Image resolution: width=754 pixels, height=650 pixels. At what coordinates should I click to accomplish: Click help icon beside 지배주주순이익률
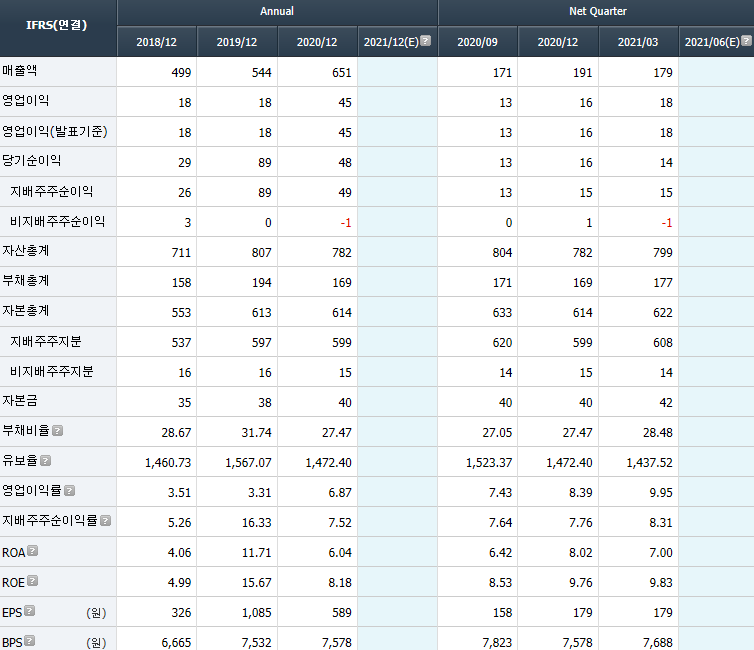point(106,520)
